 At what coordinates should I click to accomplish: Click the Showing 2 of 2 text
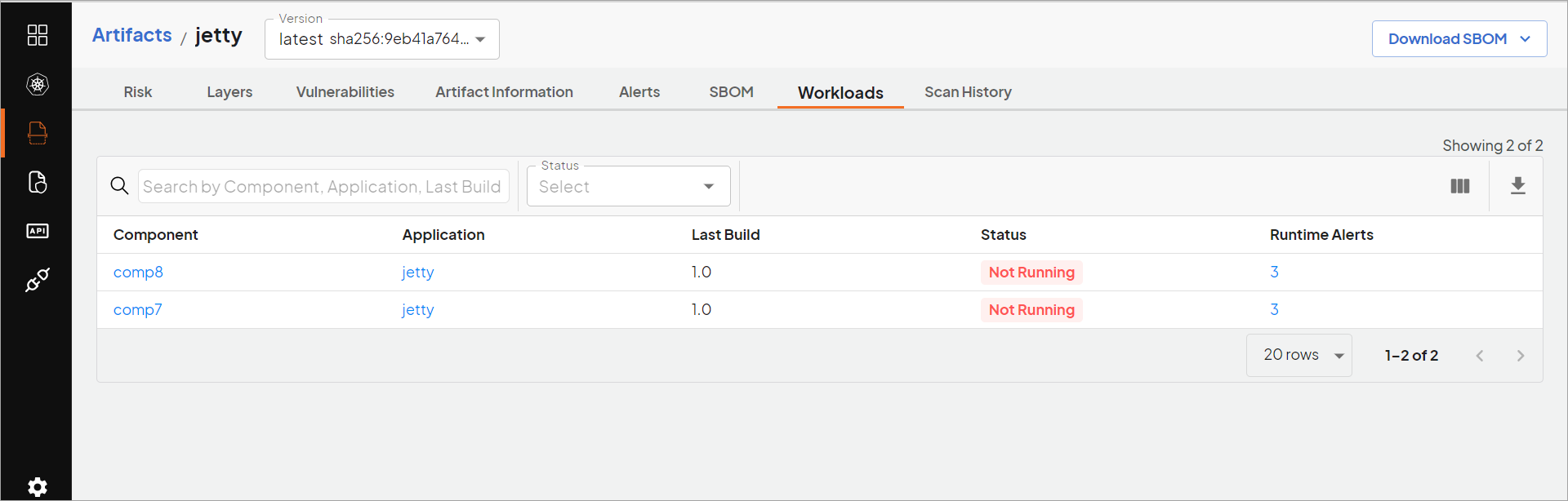tap(1493, 146)
